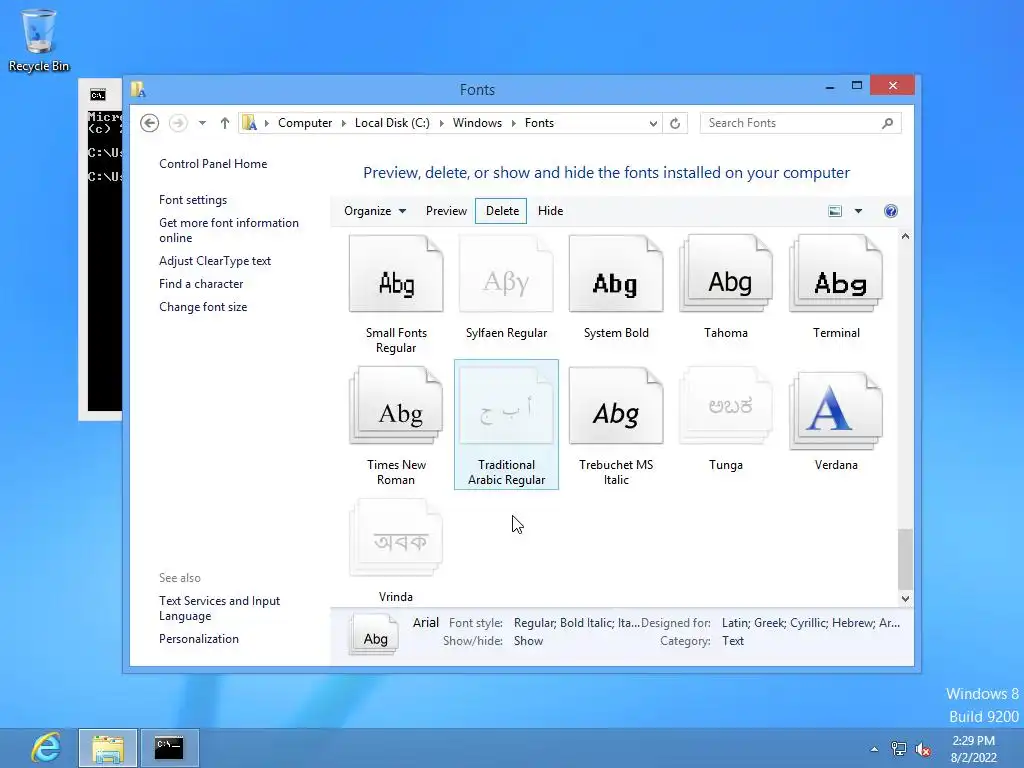Open Personalization link

(x=199, y=639)
